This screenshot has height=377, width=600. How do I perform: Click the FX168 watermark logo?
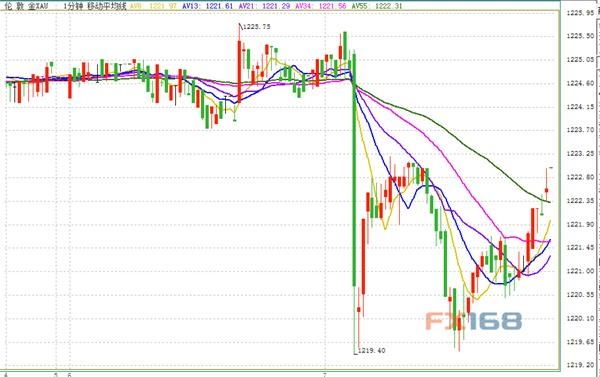tap(474, 321)
